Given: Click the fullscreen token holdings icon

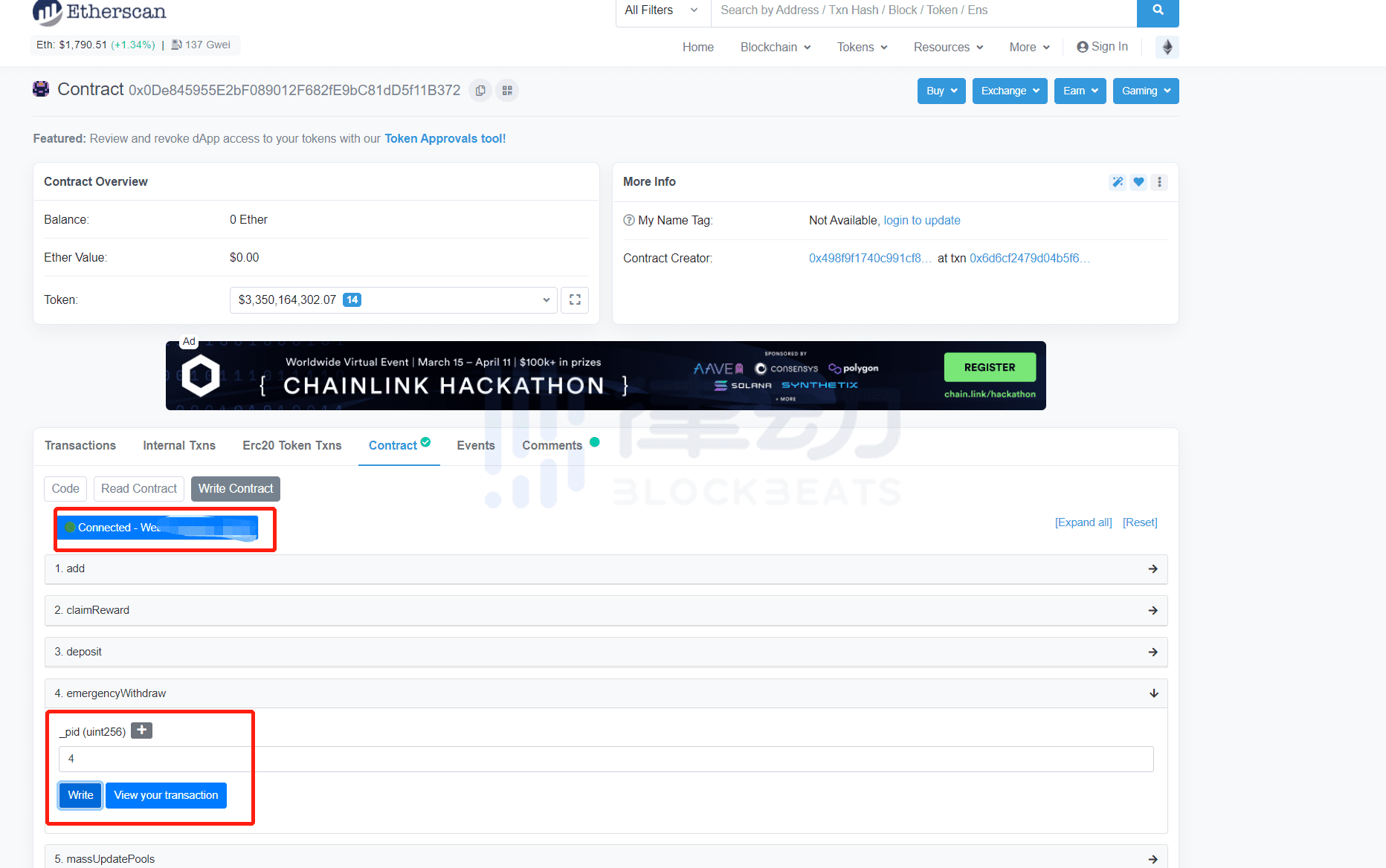Looking at the screenshot, I should coord(575,300).
